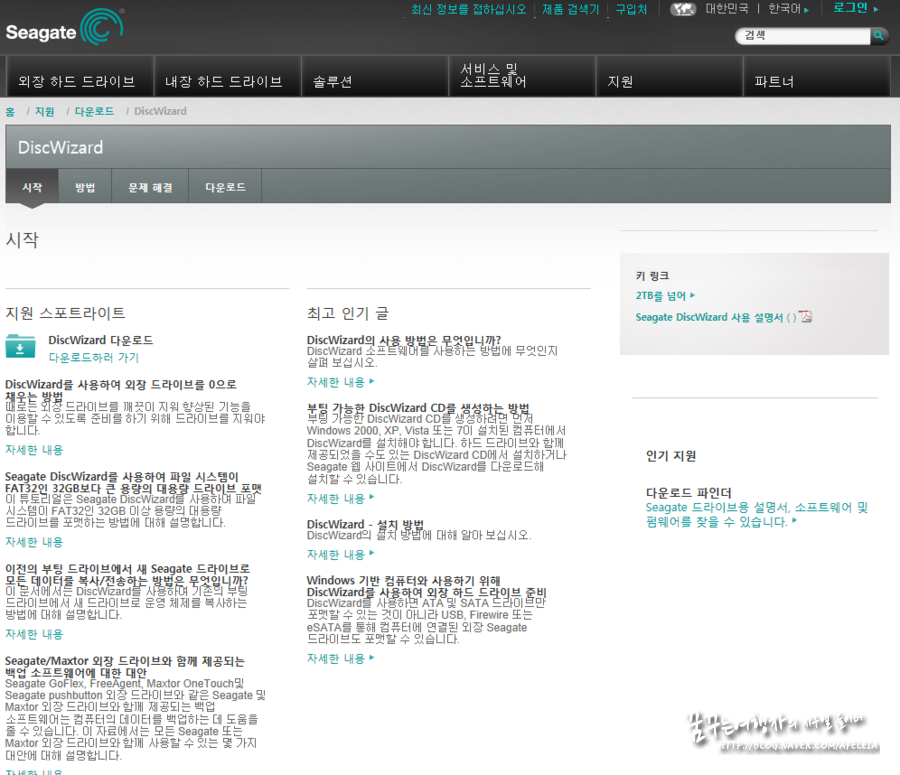900x775 pixels.
Task: Switch to the 문제 해결 tab
Action: (150, 187)
